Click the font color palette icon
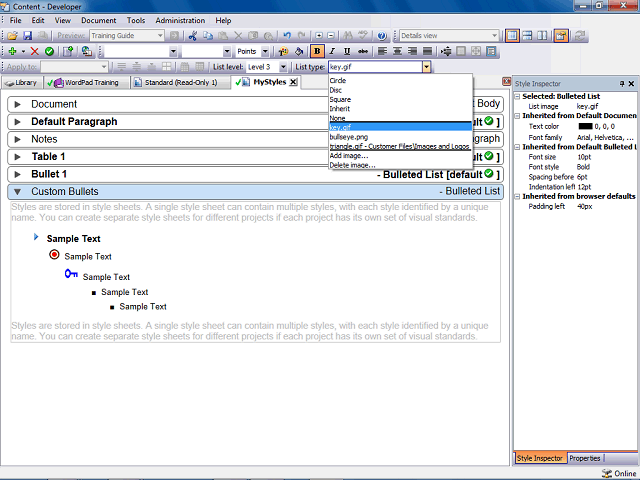Viewport: 640px width, 480px height. (x=283, y=51)
